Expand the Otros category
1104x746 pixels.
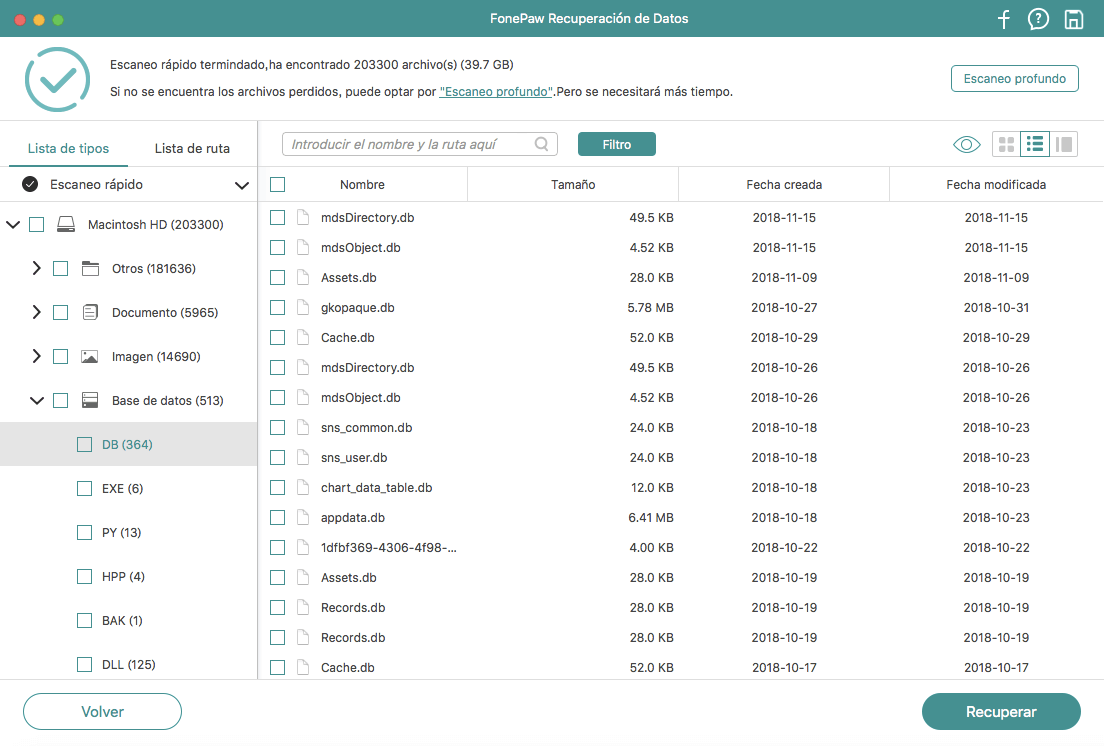37,268
